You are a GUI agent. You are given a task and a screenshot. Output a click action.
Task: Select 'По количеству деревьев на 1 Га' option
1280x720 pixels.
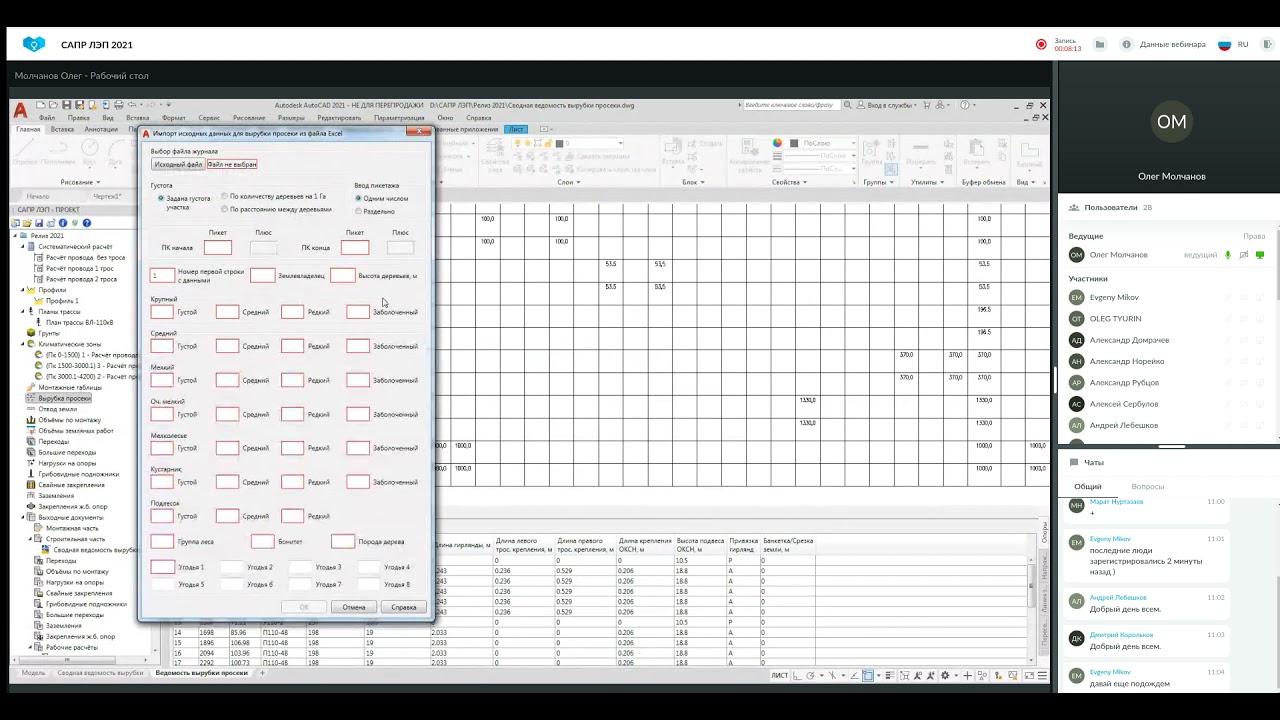(224, 196)
